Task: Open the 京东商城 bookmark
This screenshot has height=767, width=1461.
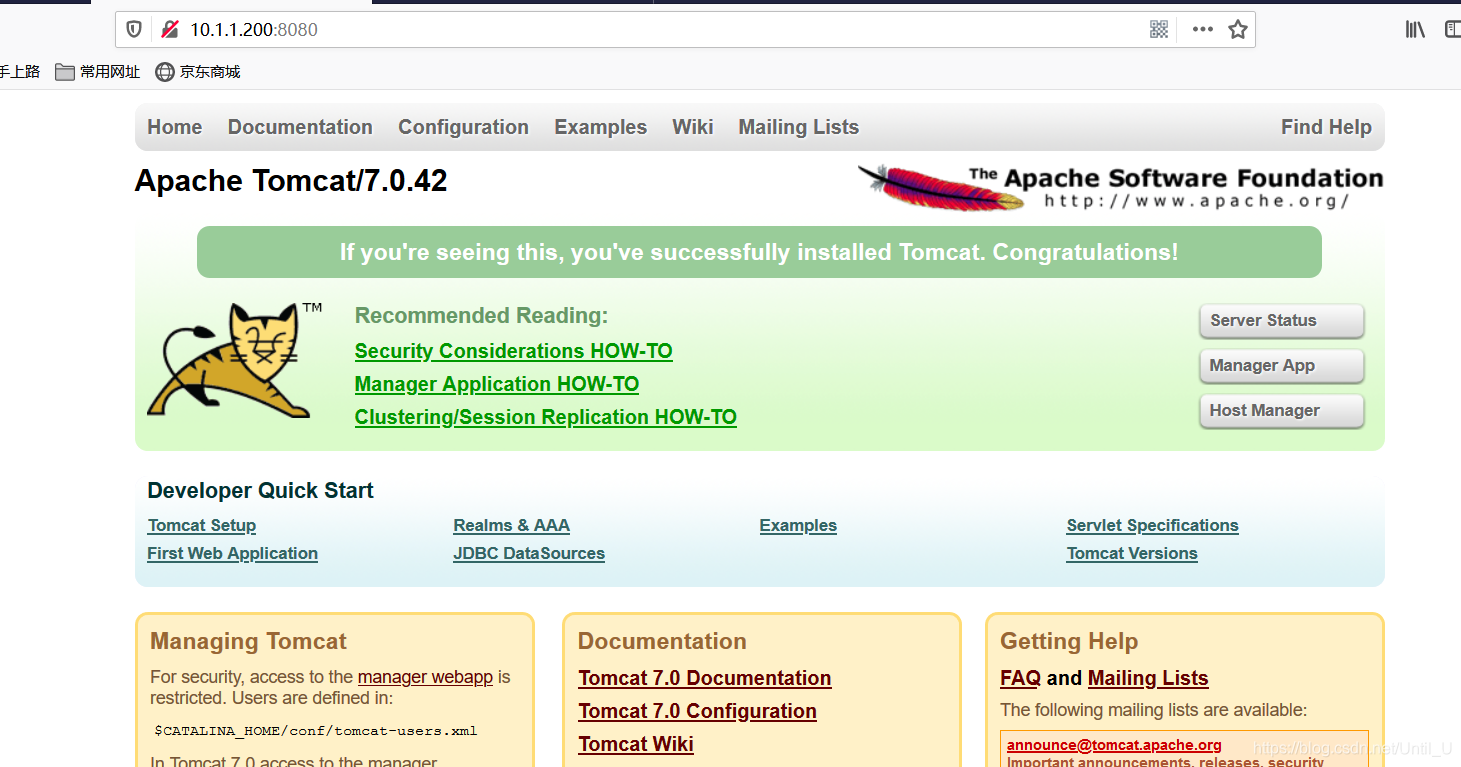Action: [x=198, y=71]
